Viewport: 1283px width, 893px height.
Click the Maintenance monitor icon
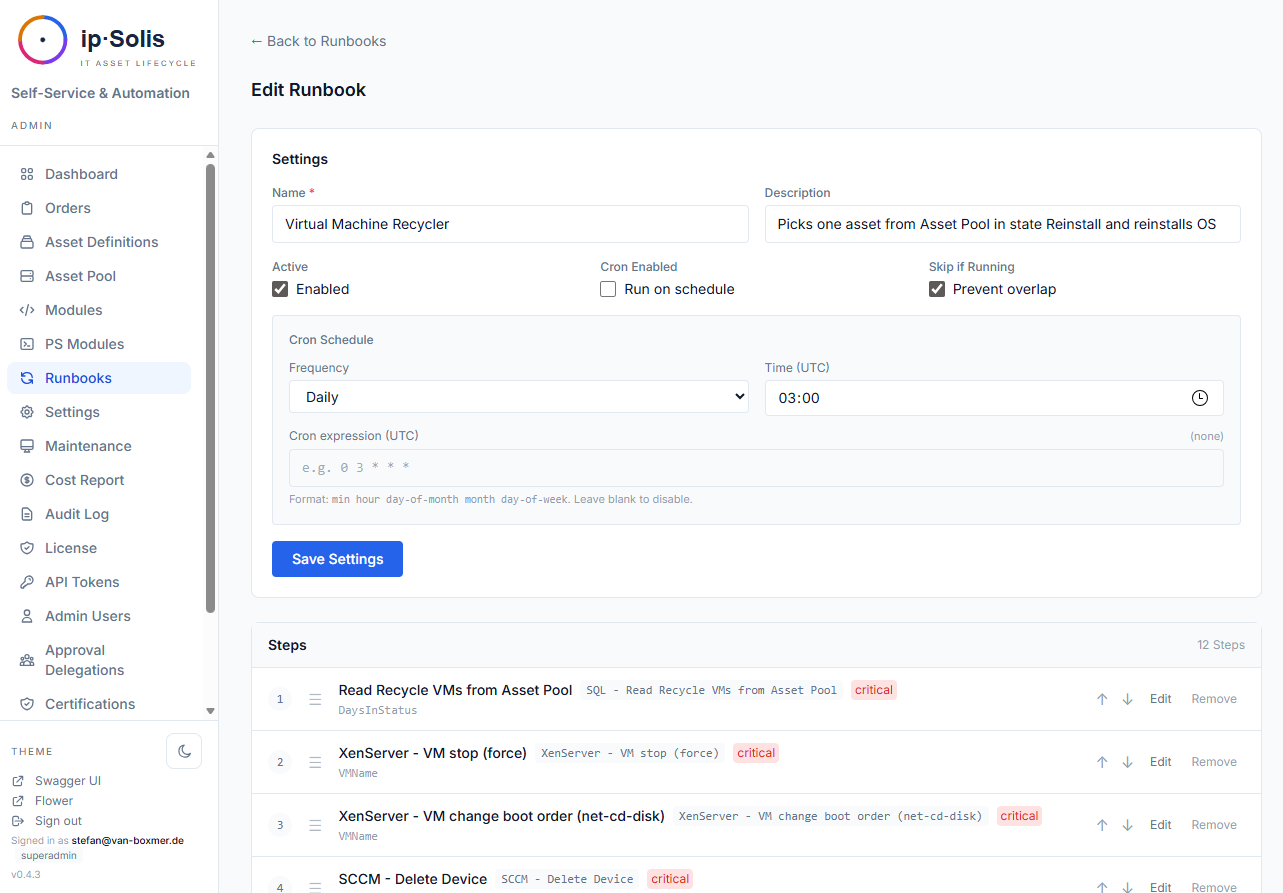coord(27,446)
